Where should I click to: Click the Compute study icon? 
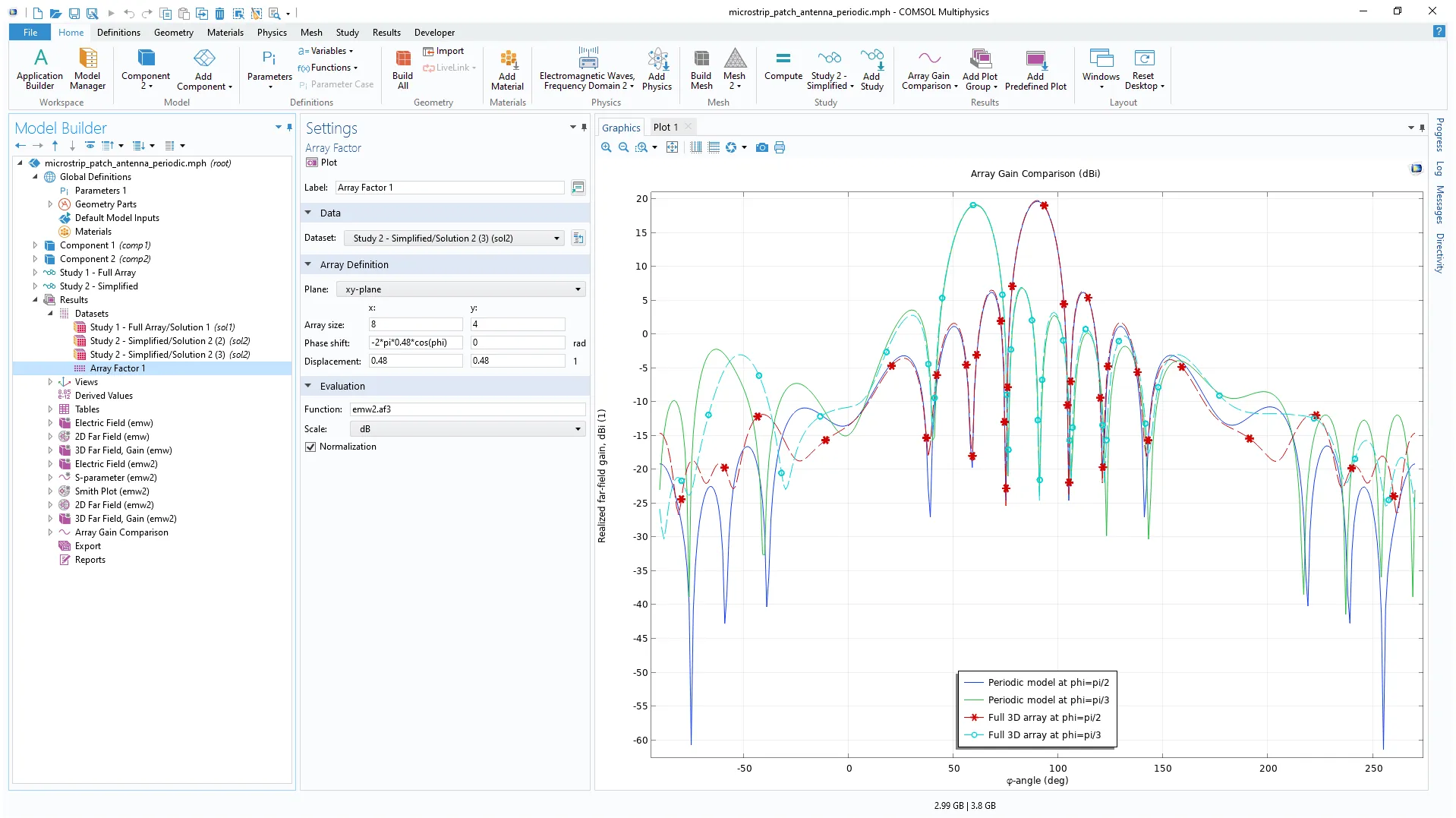point(783,67)
